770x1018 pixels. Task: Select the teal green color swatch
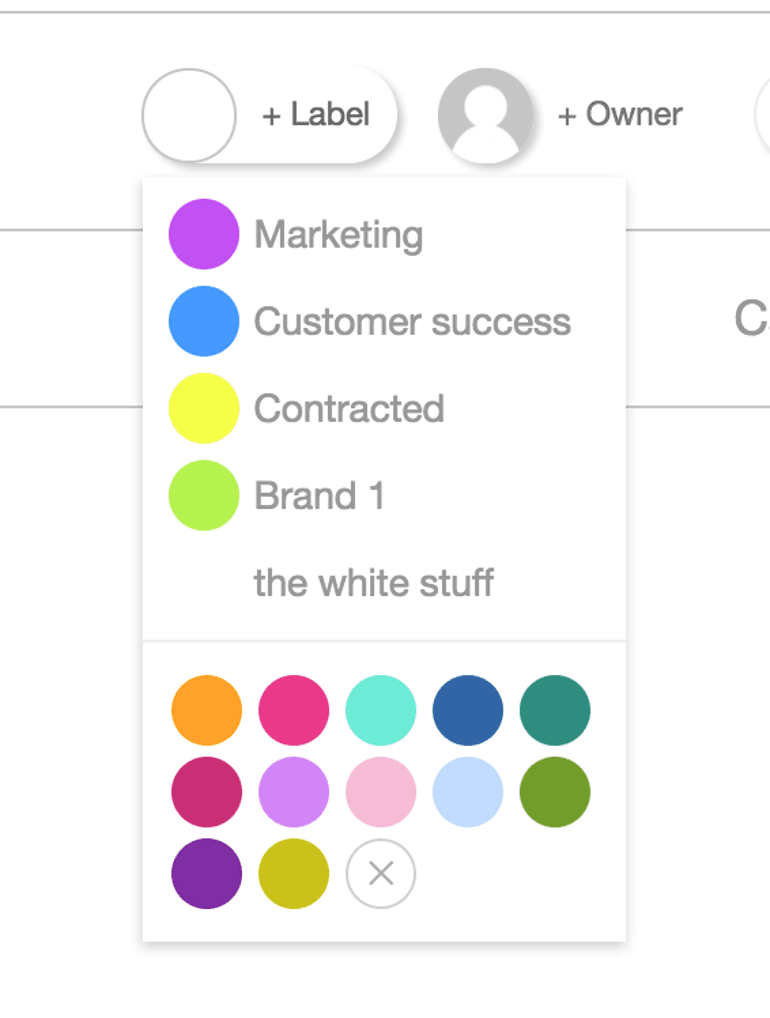(554, 710)
